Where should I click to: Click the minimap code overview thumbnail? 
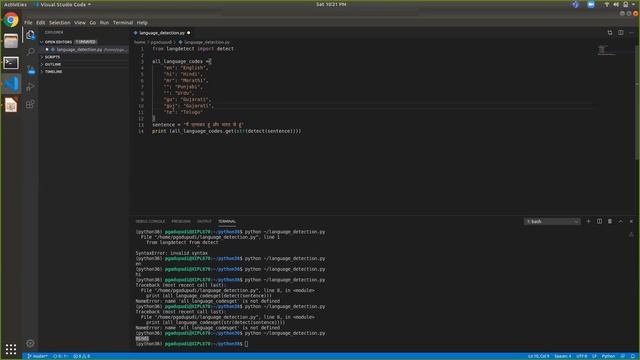(606, 50)
